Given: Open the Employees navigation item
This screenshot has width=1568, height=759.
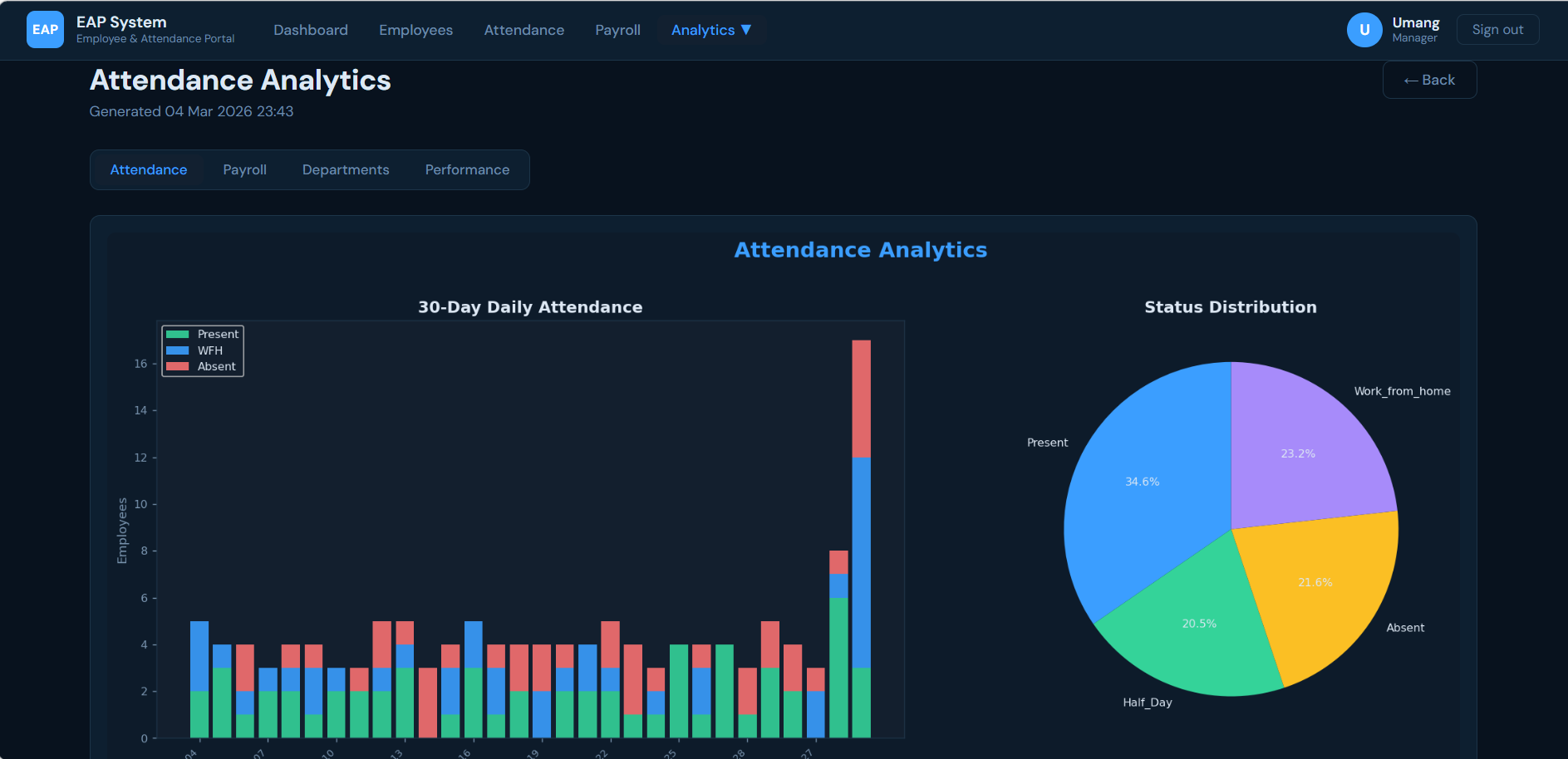Looking at the screenshot, I should click(x=415, y=30).
